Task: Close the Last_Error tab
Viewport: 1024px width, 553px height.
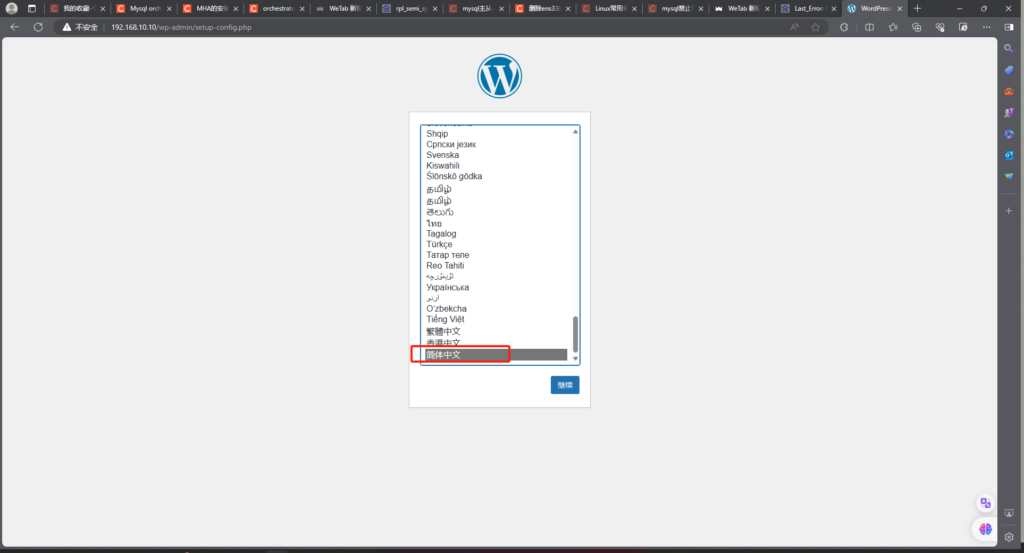Action: 833,8
